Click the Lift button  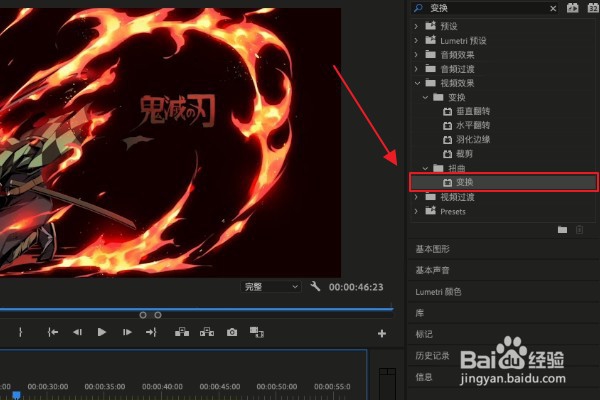coord(182,332)
